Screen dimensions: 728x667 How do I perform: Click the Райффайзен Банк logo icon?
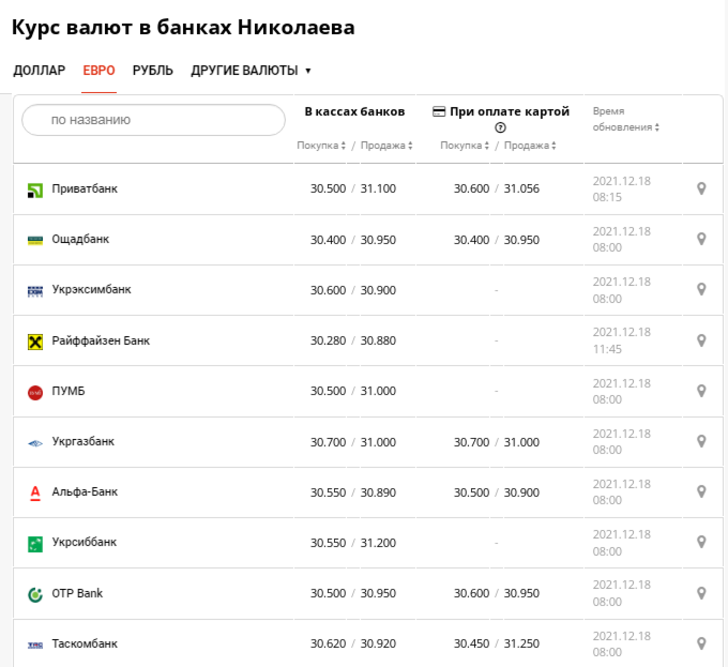point(35,342)
